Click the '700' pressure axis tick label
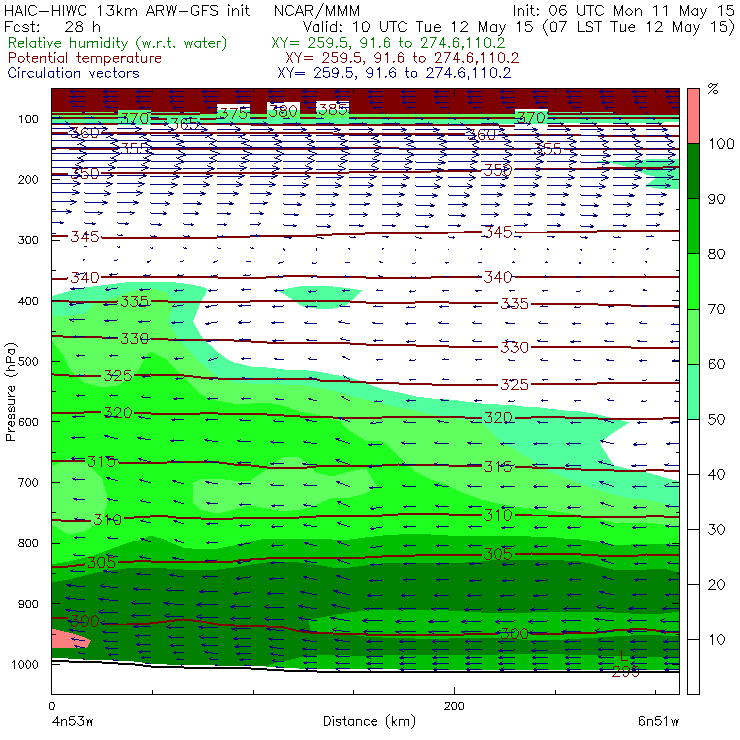Image resolution: width=740 pixels, height=740 pixels. click(28, 482)
